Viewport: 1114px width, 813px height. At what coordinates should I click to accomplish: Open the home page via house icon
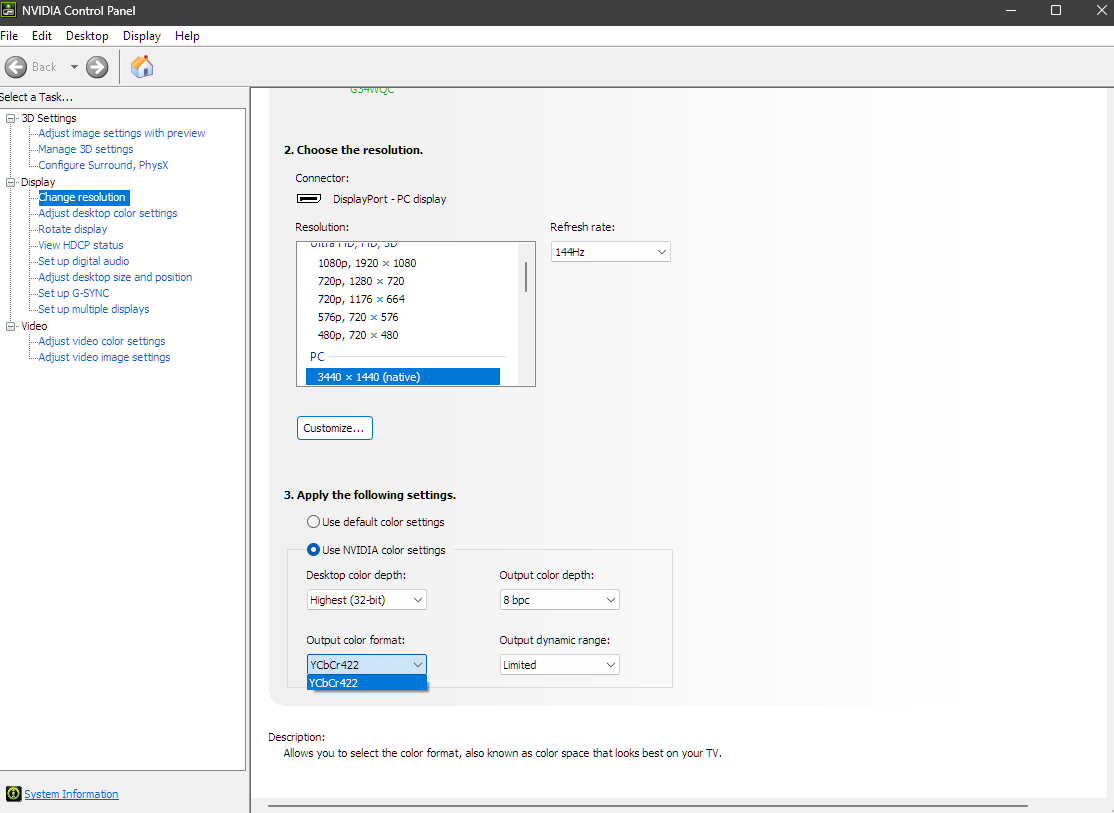tap(141, 67)
